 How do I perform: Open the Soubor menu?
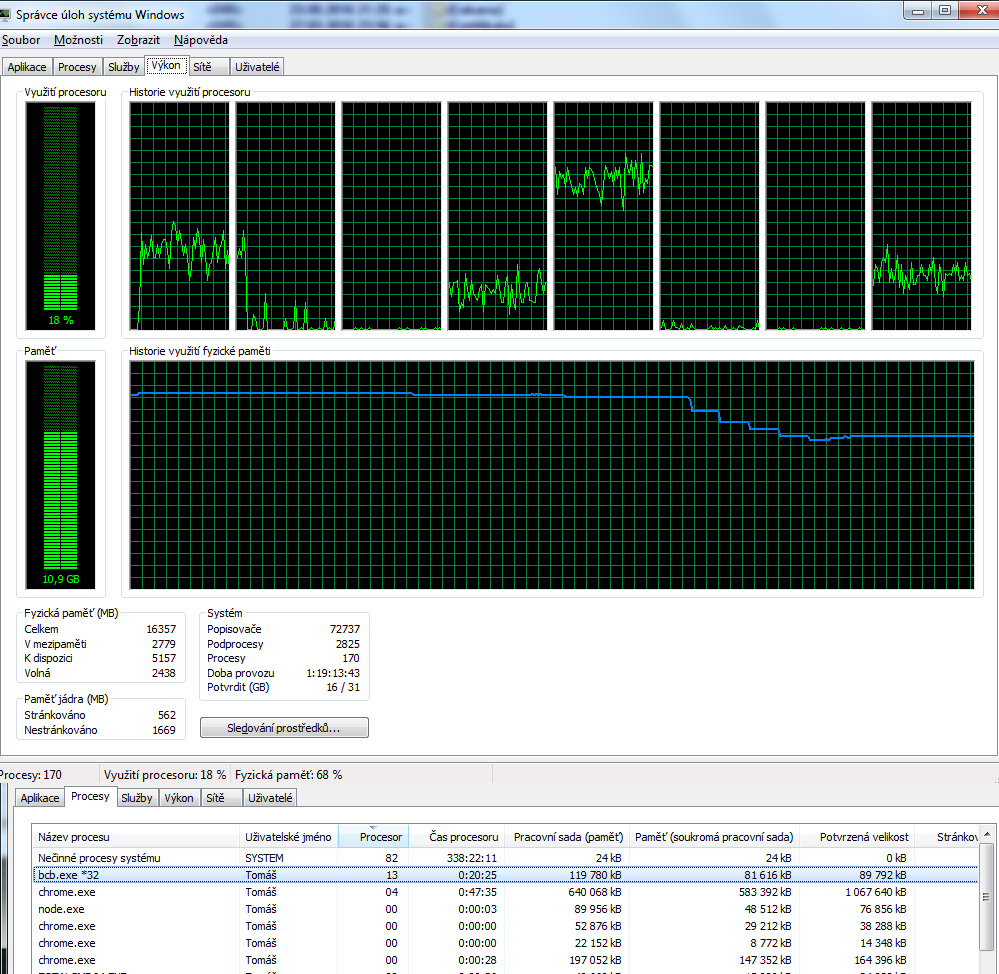(21, 40)
